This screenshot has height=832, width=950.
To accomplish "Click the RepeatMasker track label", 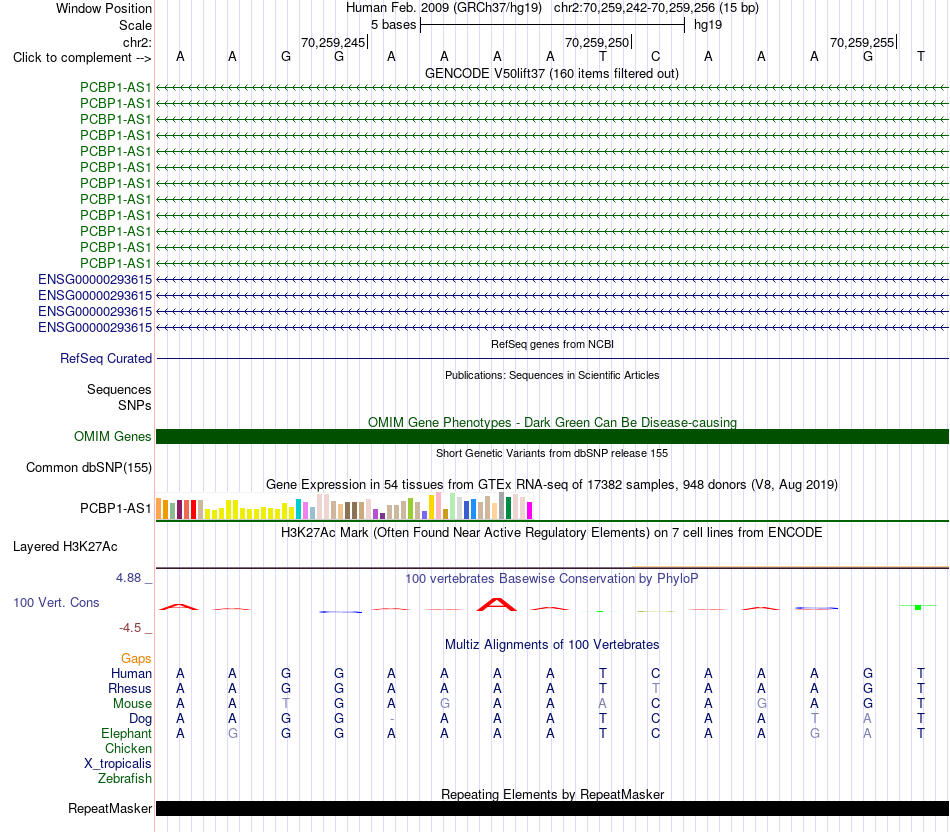I will point(110,808).
